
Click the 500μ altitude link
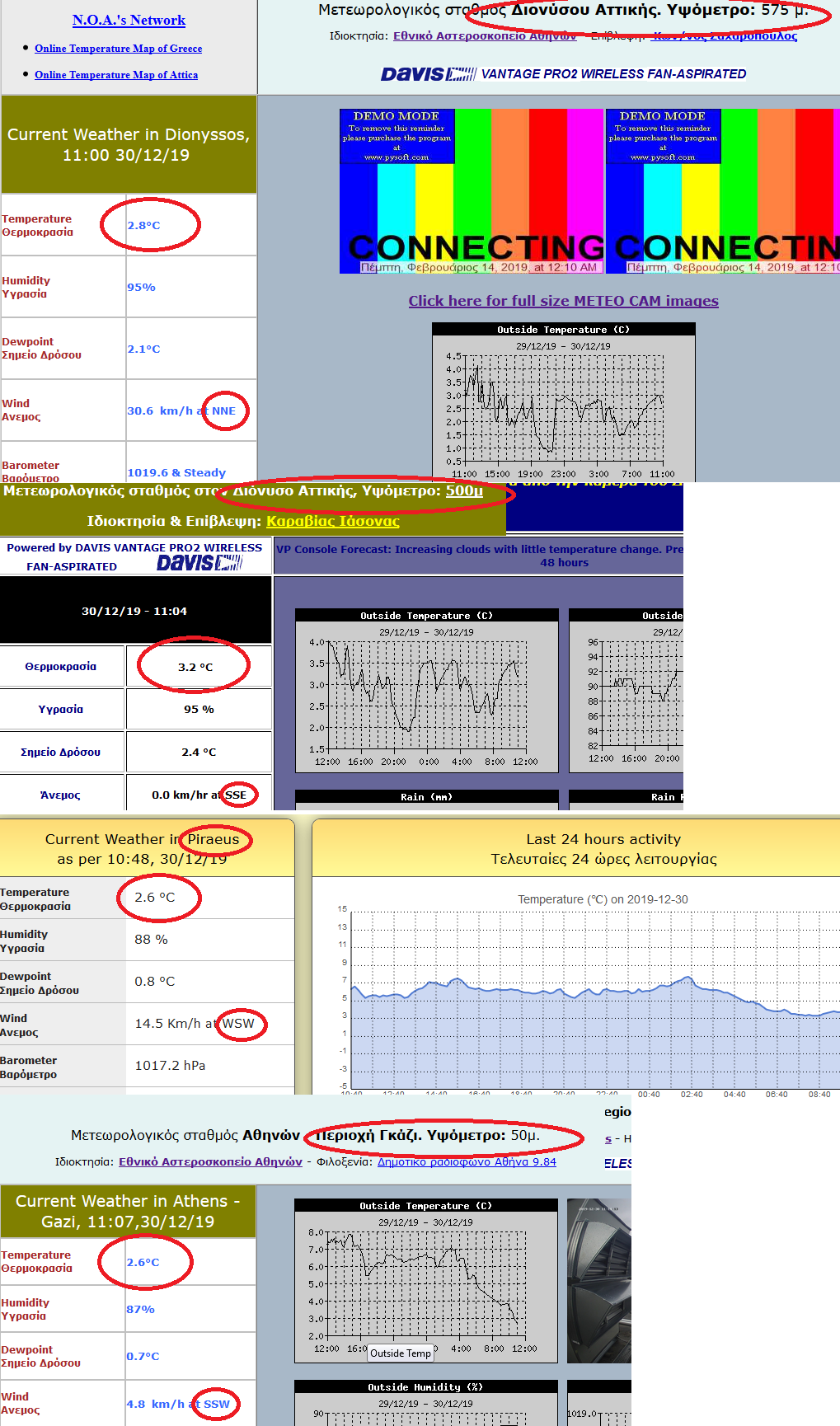[464, 491]
